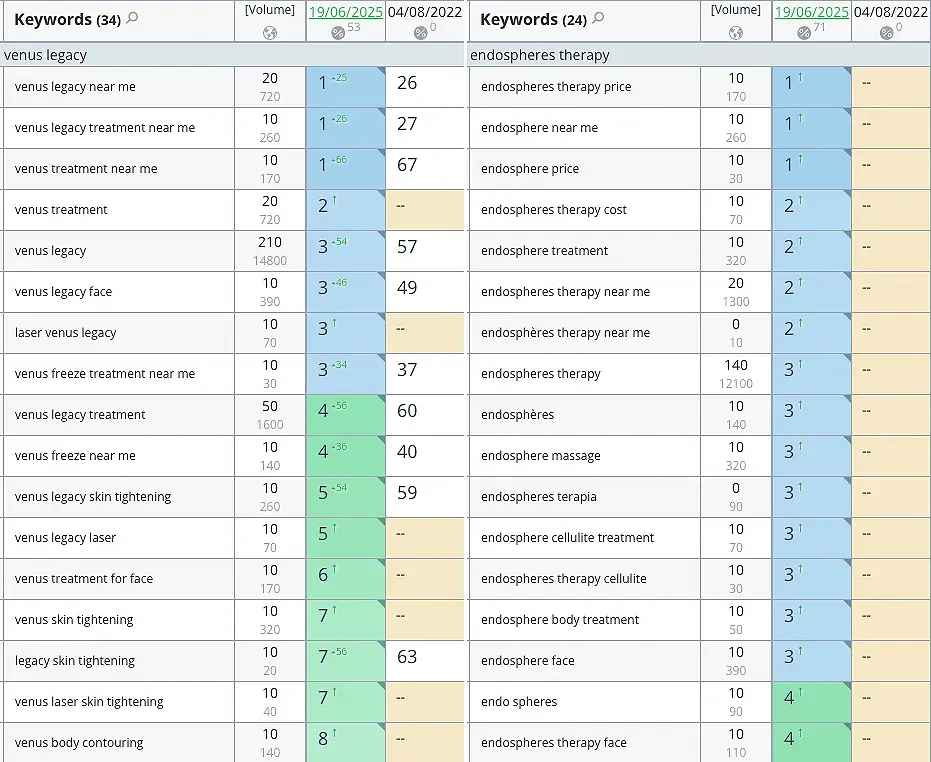Click the globe icon under left Volume header
The image size is (931, 762).
coord(269,33)
